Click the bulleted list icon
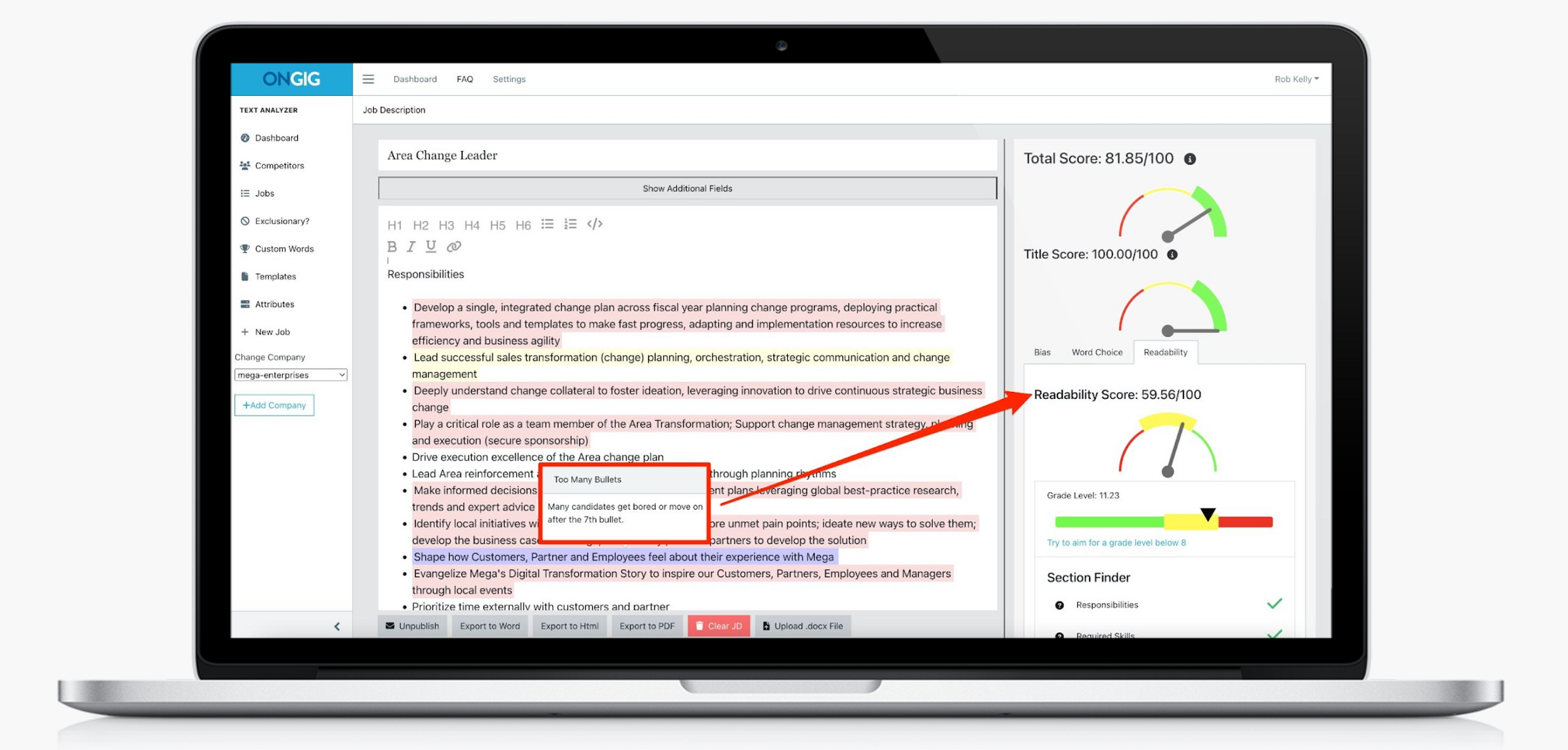Viewport: 1568px width, 750px height. pyautogui.click(x=549, y=224)
